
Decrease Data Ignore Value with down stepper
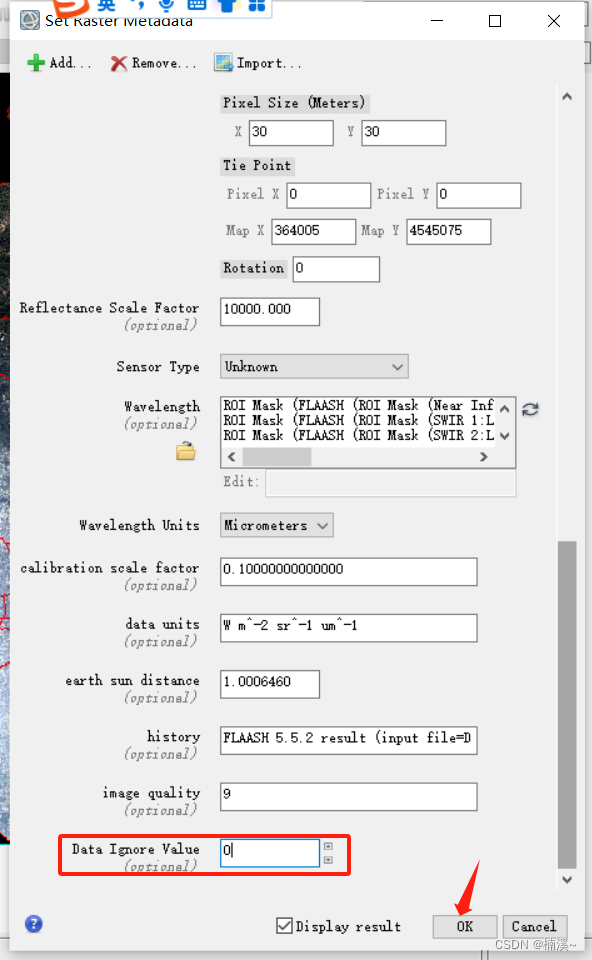(x=328, y=860)
